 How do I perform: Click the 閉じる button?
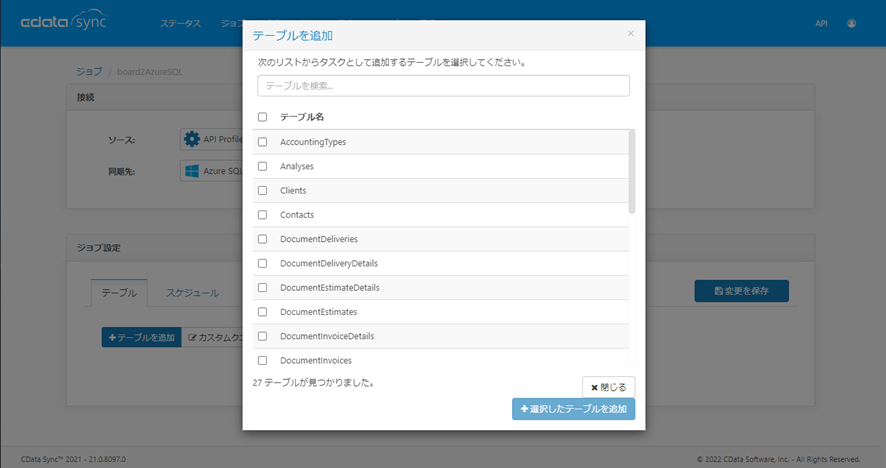click(x=608, y=387)
